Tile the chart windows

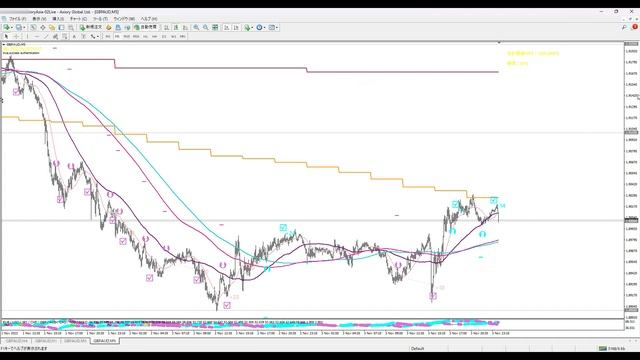tap(215, 27)
